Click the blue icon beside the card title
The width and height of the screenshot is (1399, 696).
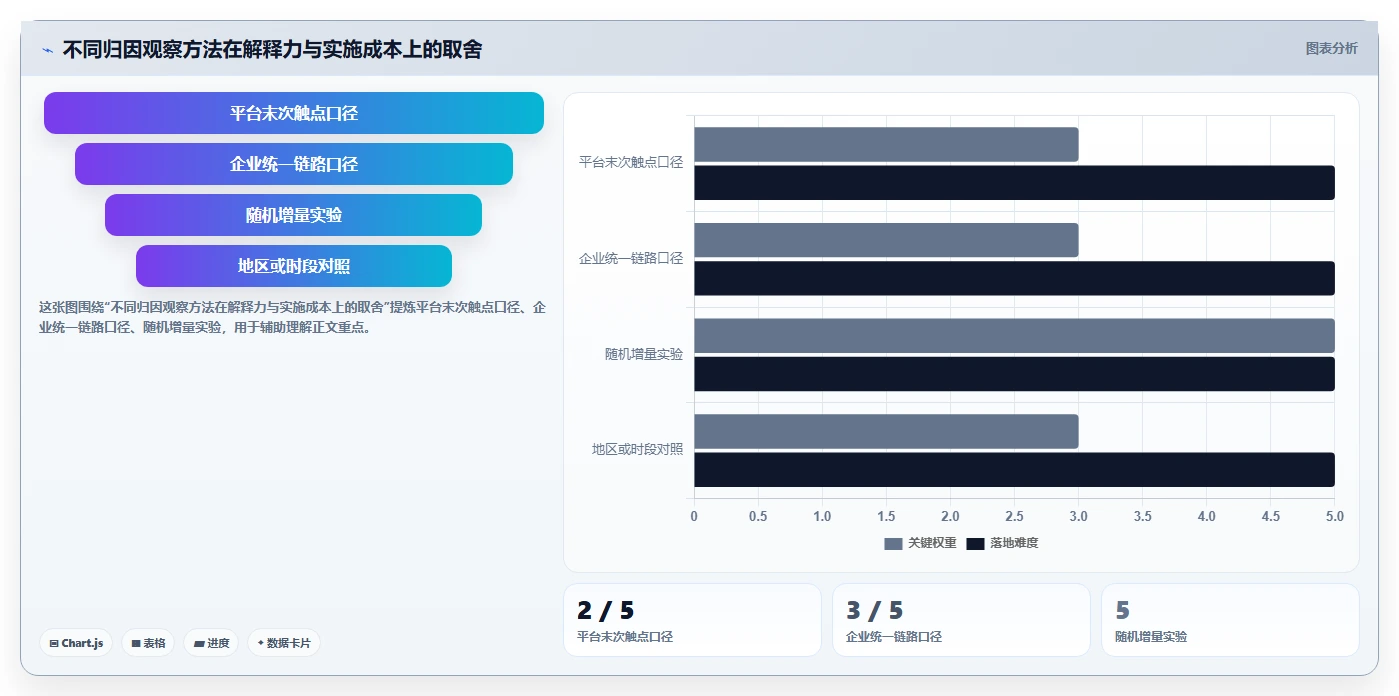point(47,50)
